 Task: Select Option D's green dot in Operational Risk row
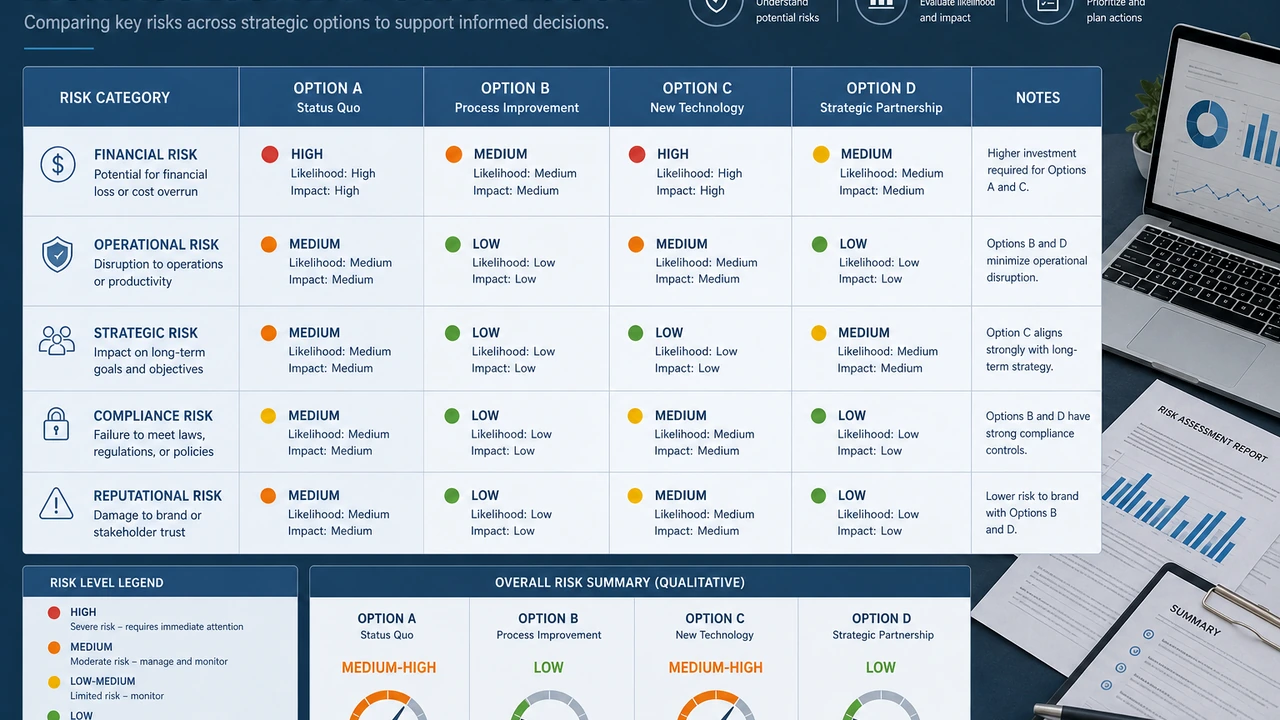coord(820,244)
